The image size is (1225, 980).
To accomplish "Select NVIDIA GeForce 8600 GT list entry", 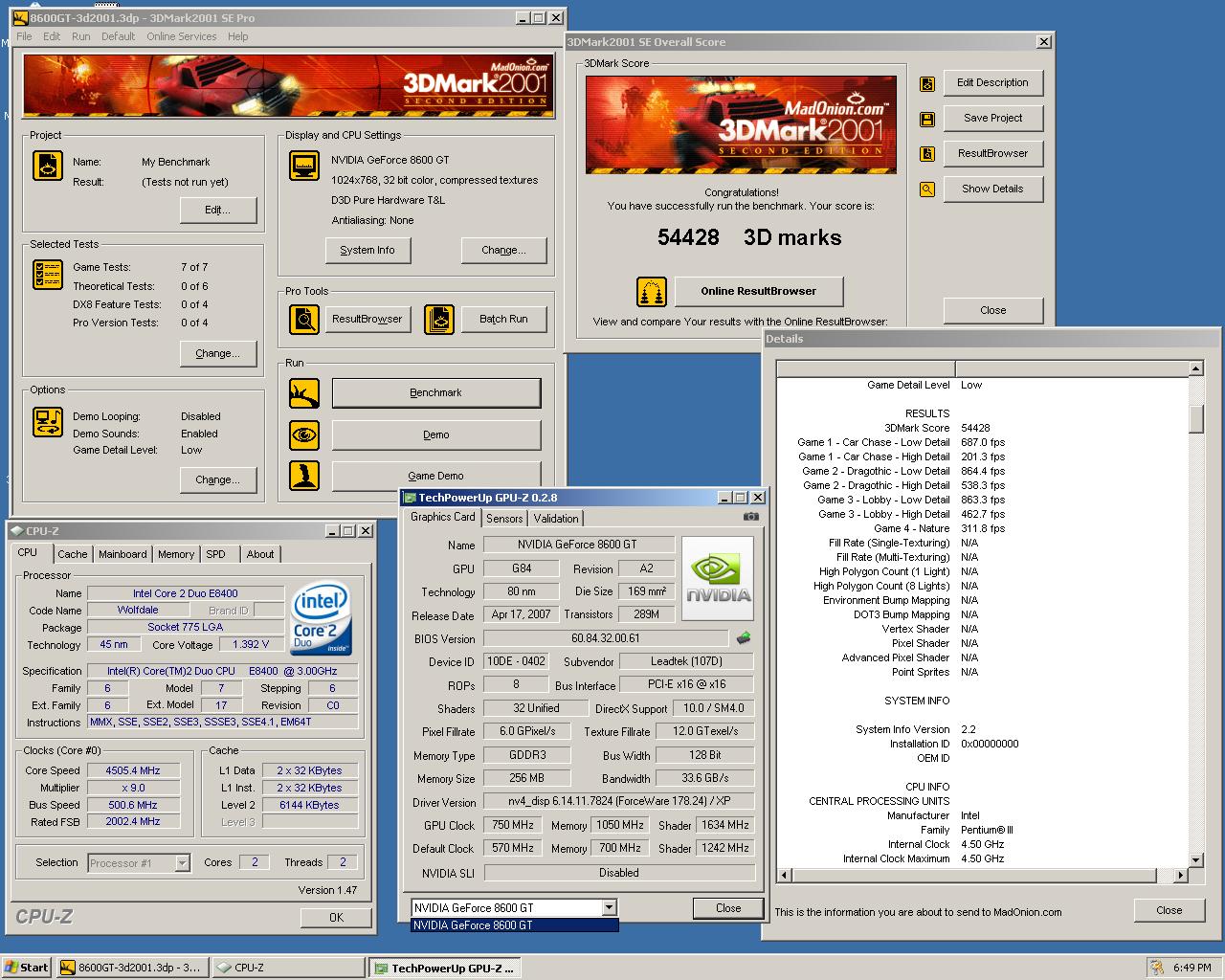I will tap(515, 925).
